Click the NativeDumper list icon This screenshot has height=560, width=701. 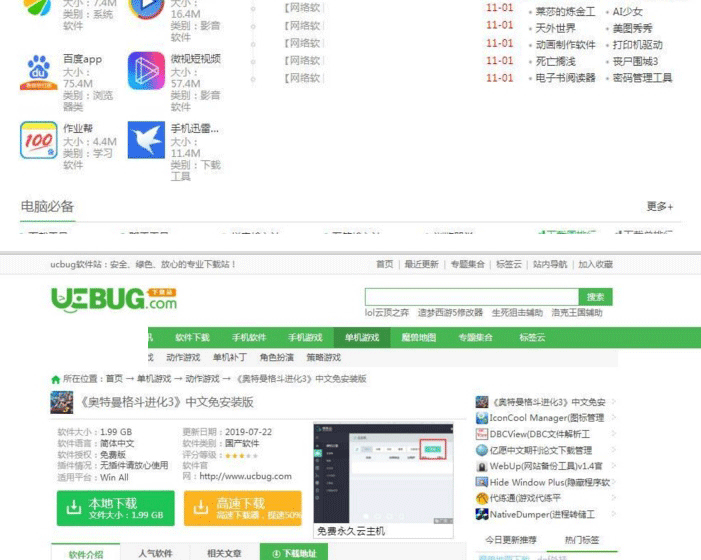481,514
